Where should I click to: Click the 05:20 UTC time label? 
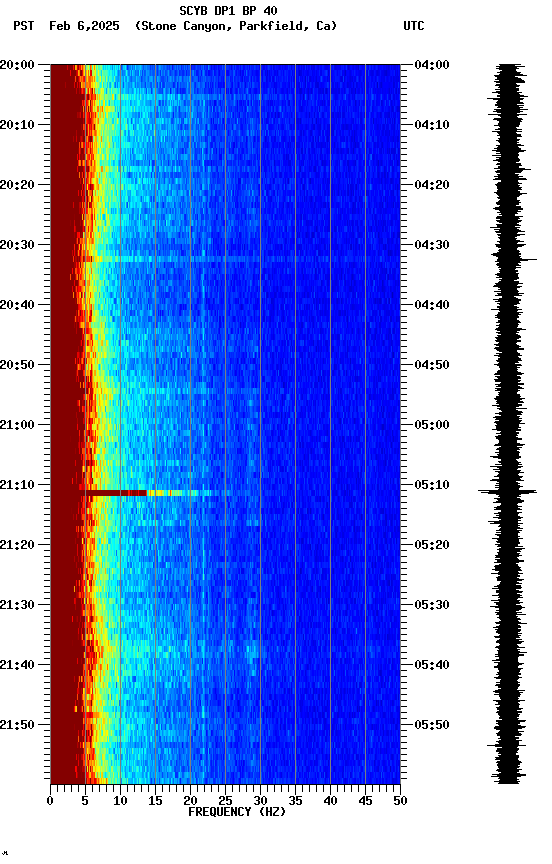click(432, 545)
